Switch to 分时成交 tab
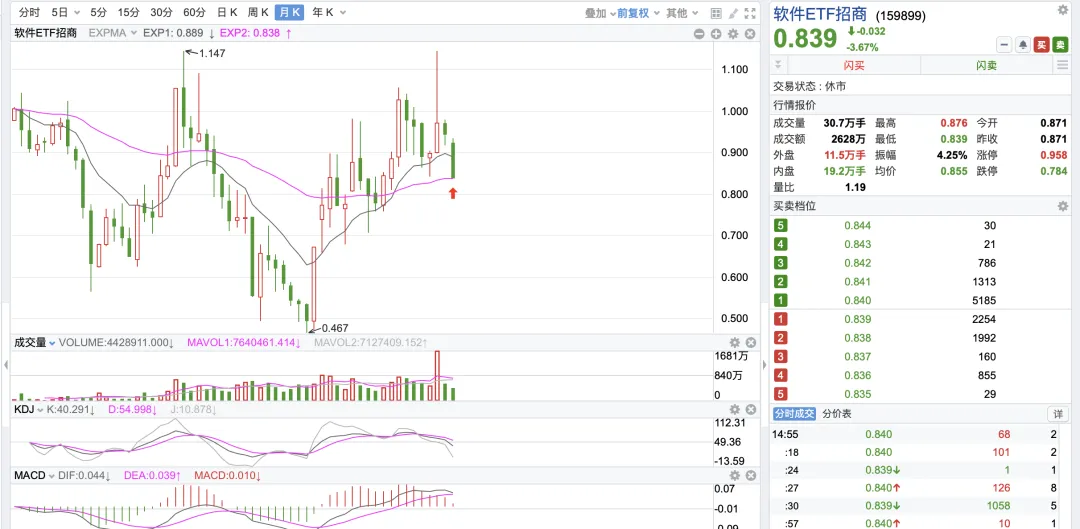Image resolution: width=1080 pixels, height=529 pixels. click(x=794, y=413)
